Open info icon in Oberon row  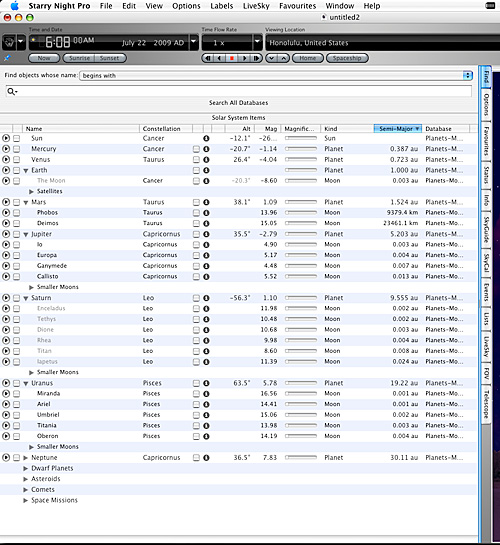pos(206,436)
